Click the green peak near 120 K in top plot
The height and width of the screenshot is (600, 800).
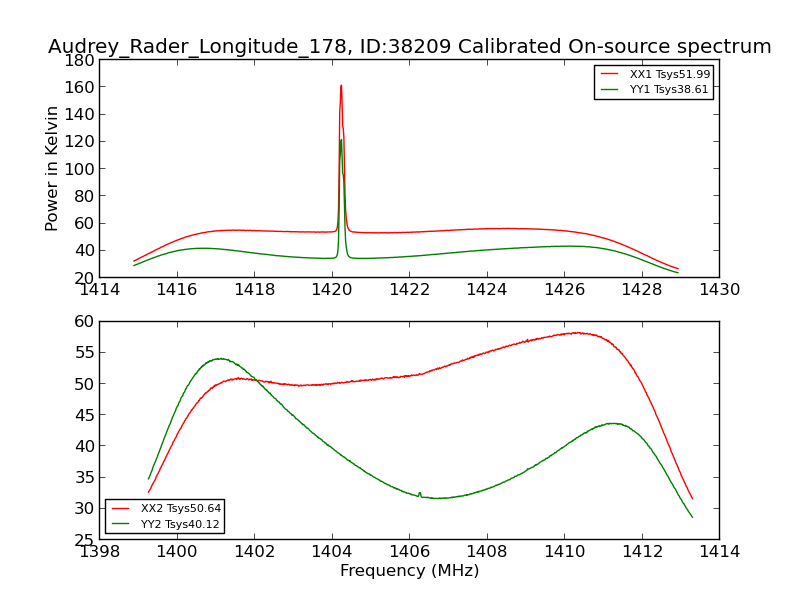pos(341,140)
